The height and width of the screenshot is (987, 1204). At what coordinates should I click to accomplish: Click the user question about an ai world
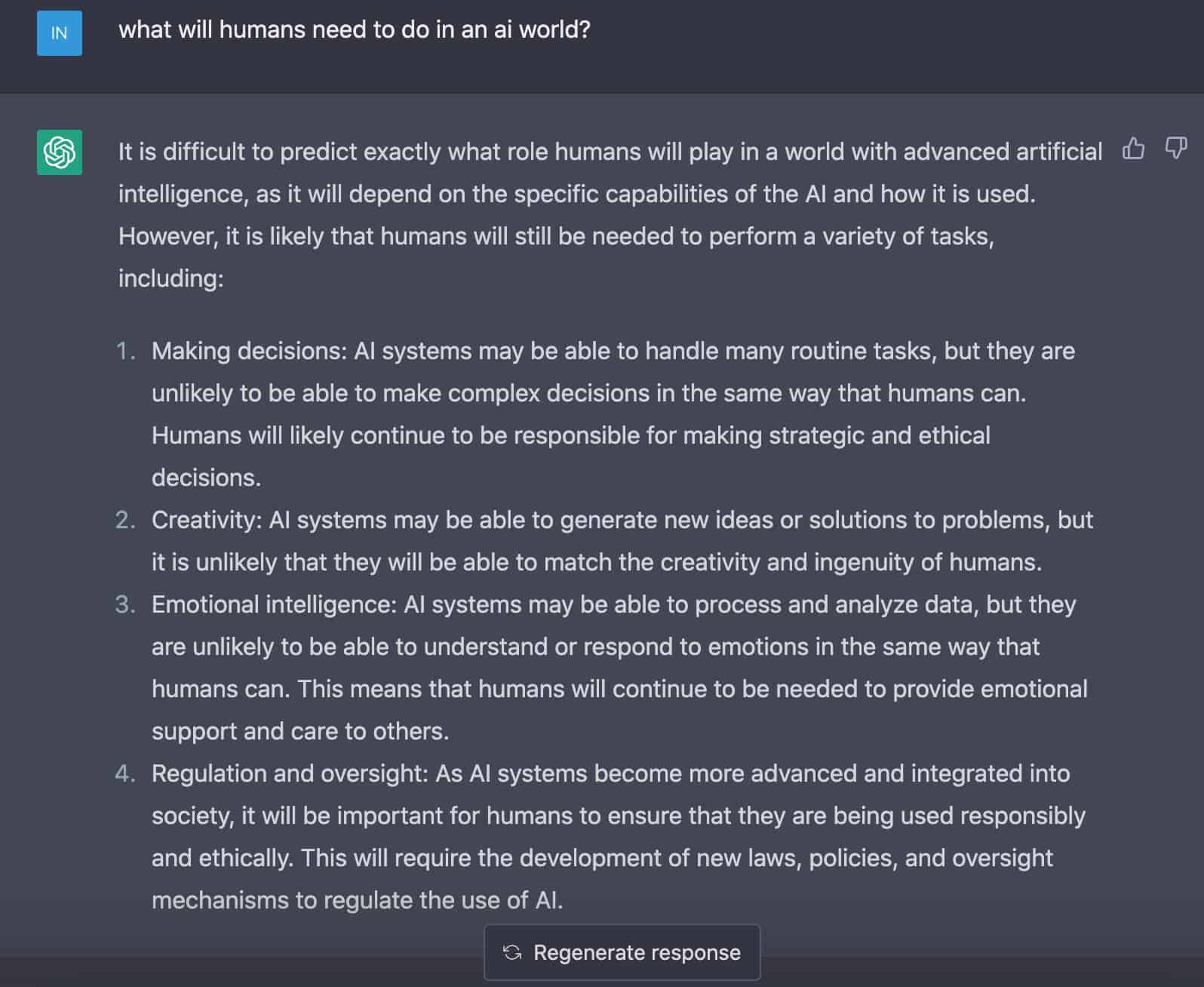(x=355, y=30)
